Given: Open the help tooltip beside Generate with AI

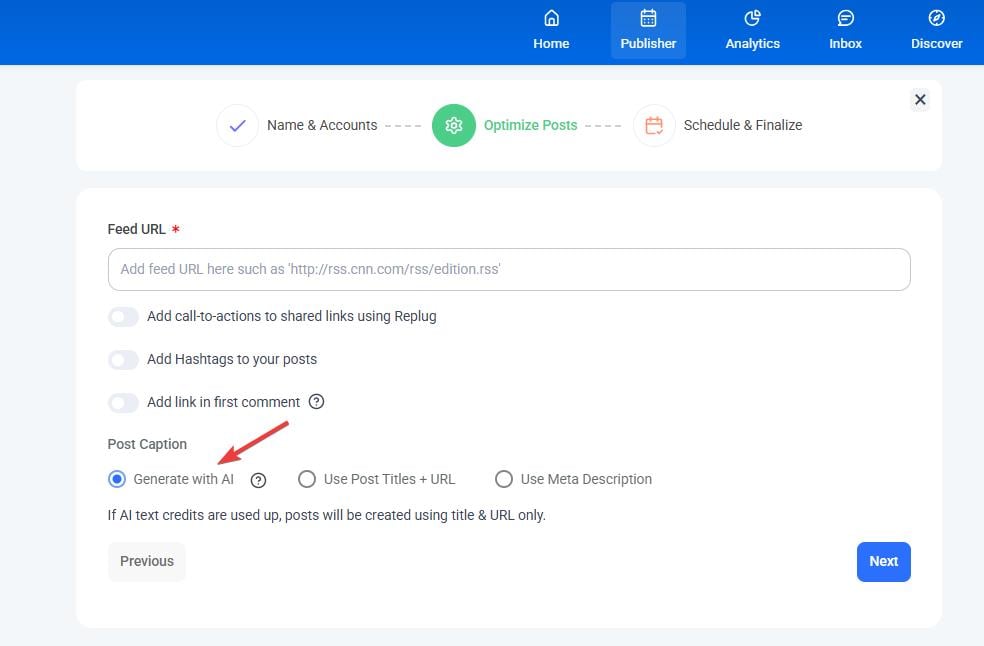Looking at the screenshot, I should click(x=258, y=480).
